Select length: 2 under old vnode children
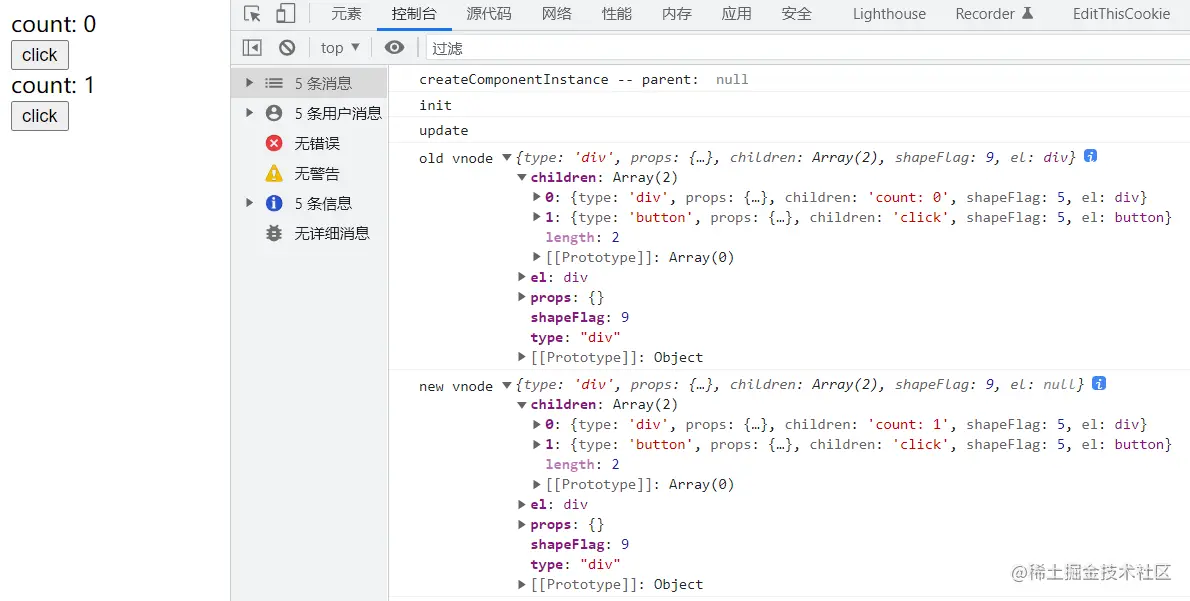Screen dimensions: 1190x601 click(583, 238)
